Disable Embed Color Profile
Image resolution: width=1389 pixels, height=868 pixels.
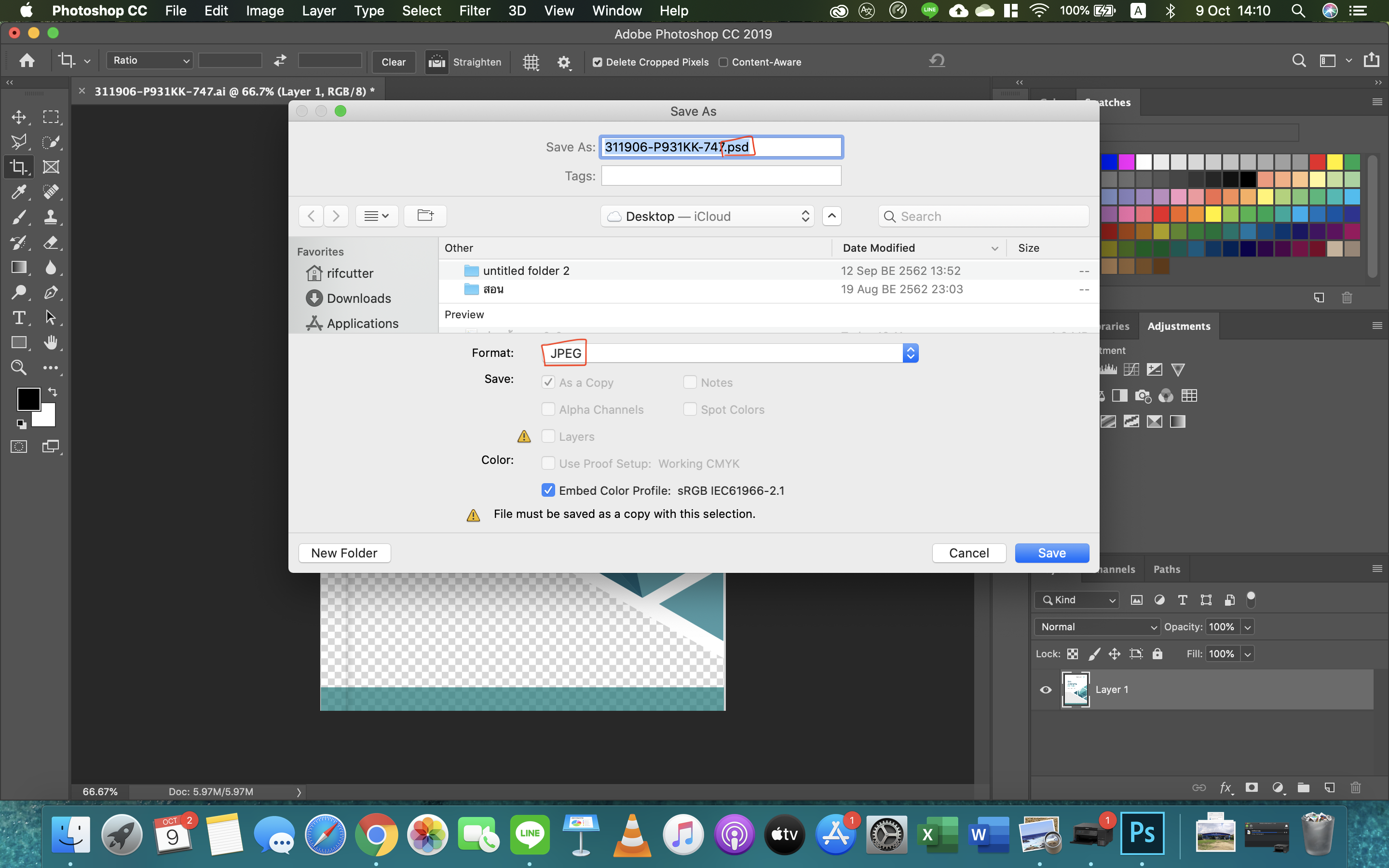click(x=548, y=489)
